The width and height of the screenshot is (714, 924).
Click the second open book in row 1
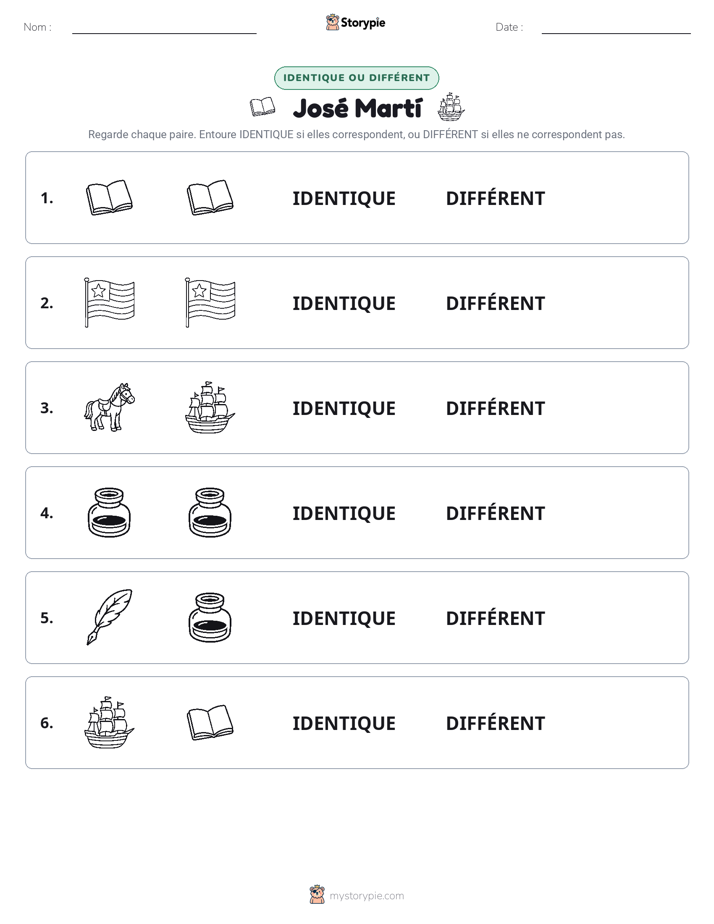(x=210, y=197)
